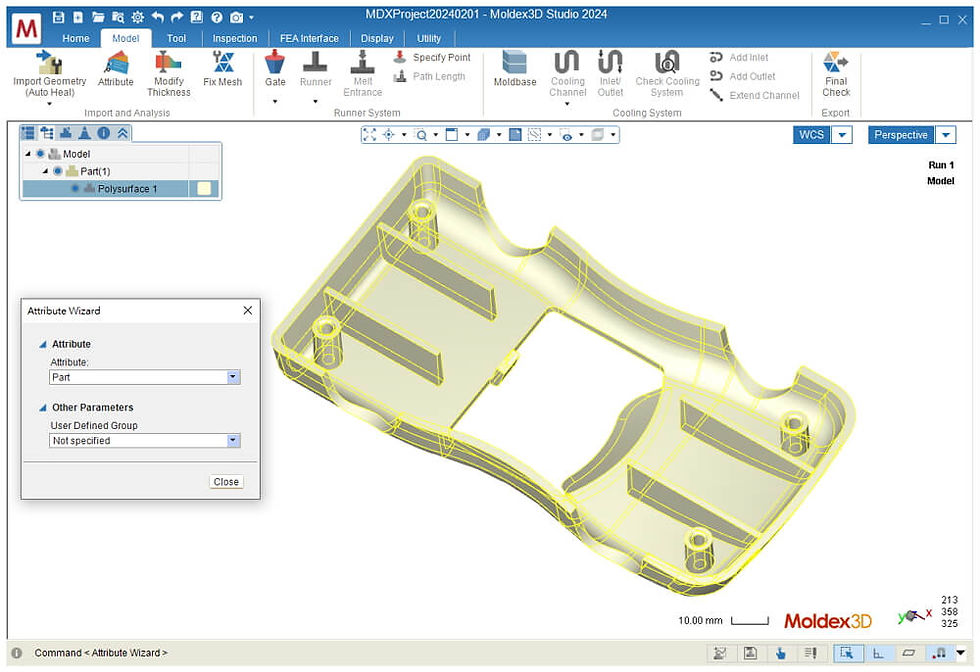Toggle the selection-box mode in status bar
This screenshot has height=672, width=980.
point(848,653)
